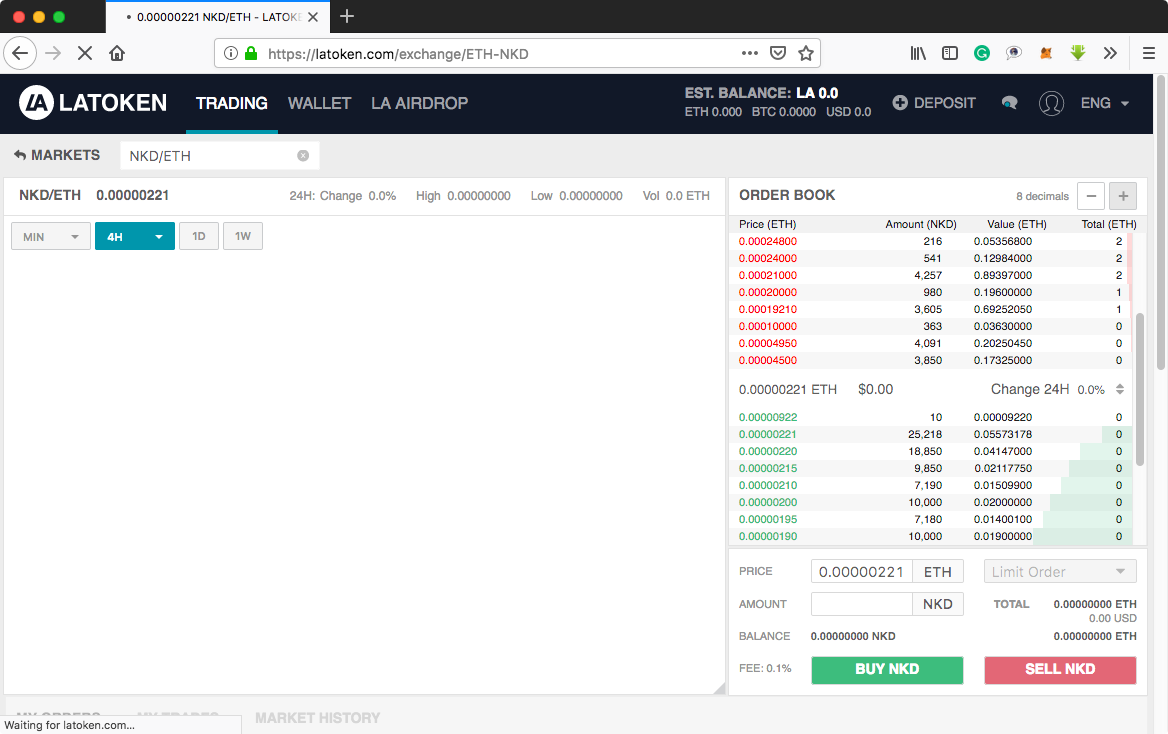Select the LATOKEN browser tab

[218, 16]
